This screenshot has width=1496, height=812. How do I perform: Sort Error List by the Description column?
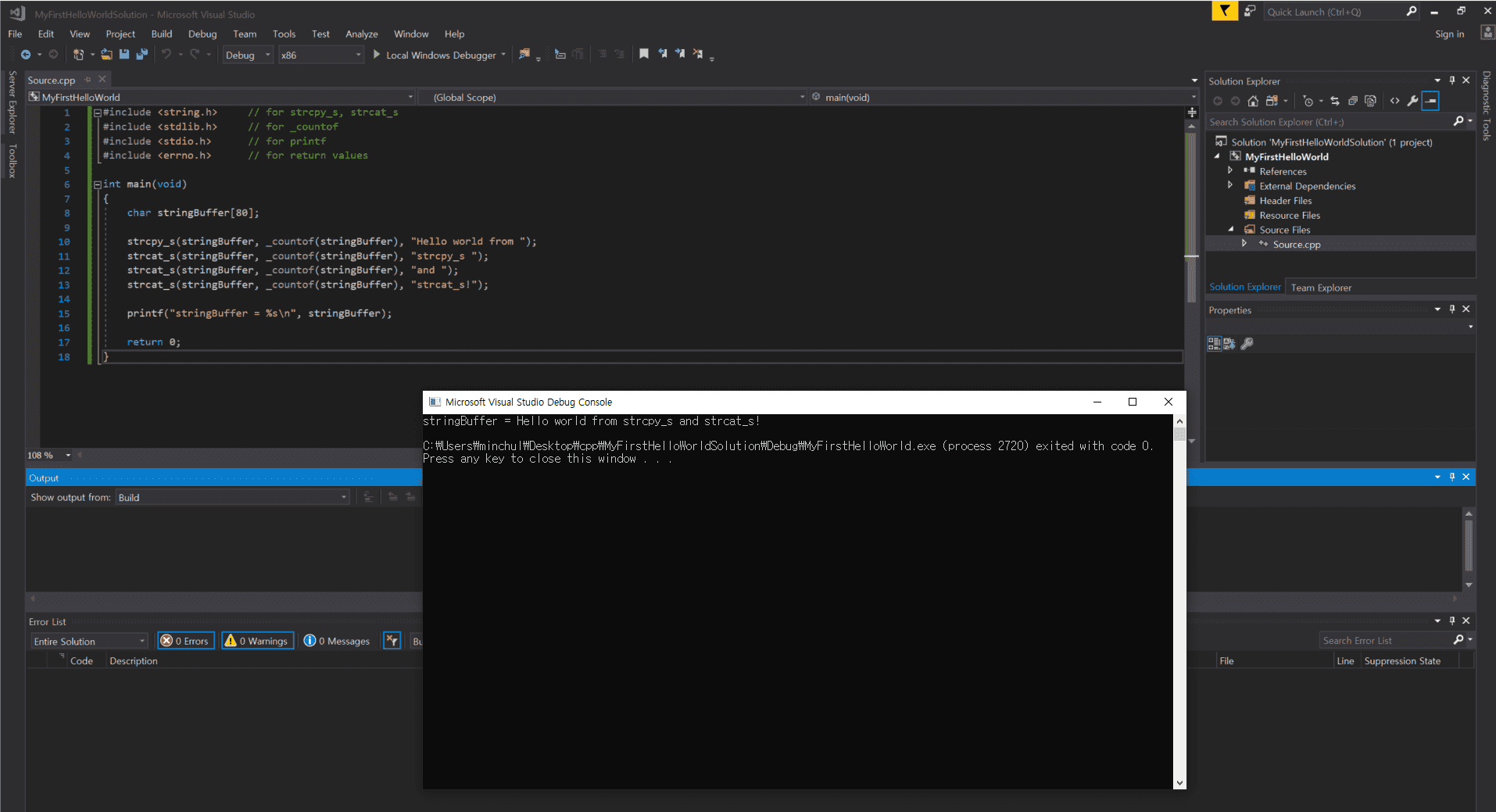pos(134,660)
